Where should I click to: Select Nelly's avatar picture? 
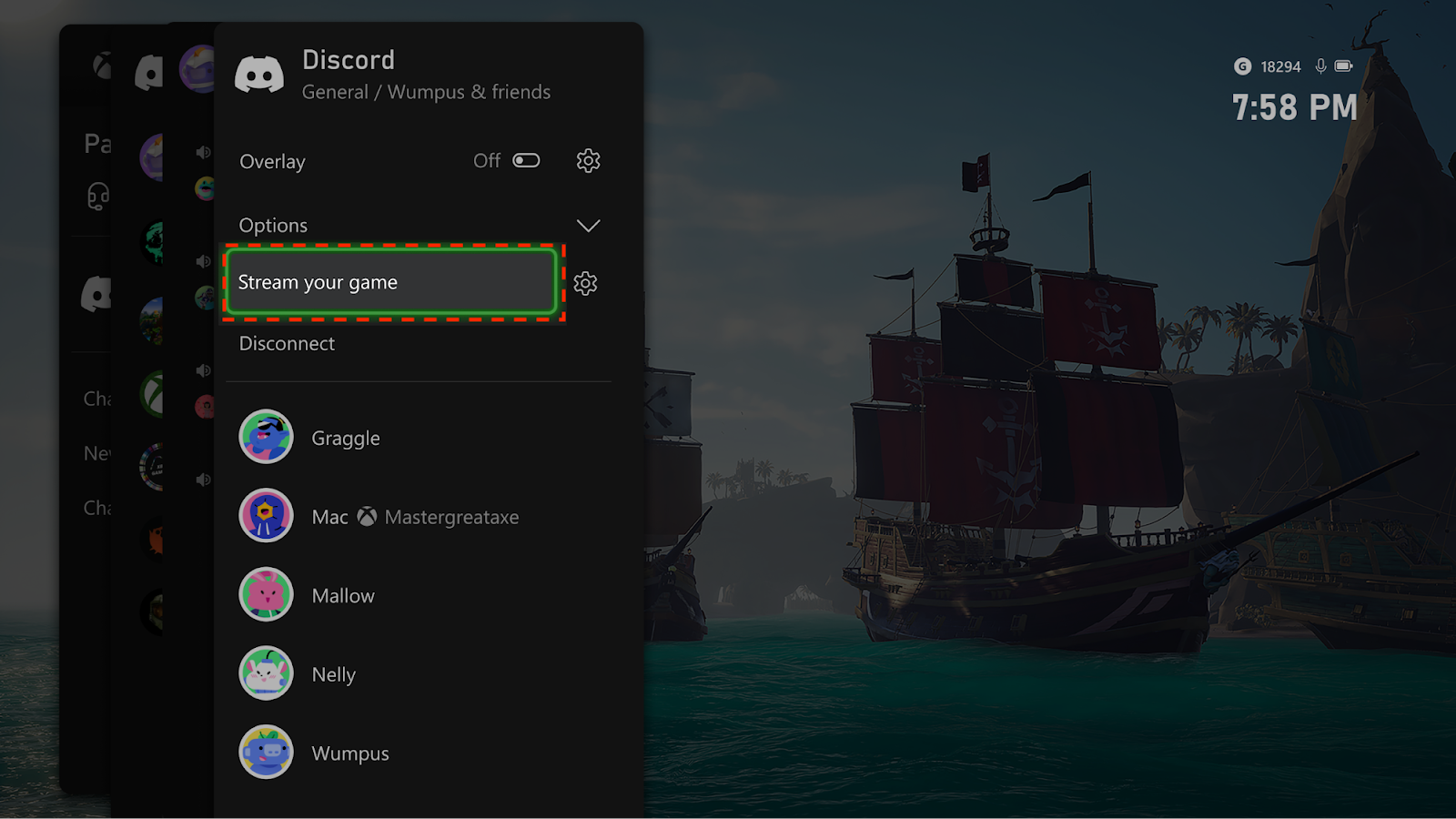[x=266, y=673]
